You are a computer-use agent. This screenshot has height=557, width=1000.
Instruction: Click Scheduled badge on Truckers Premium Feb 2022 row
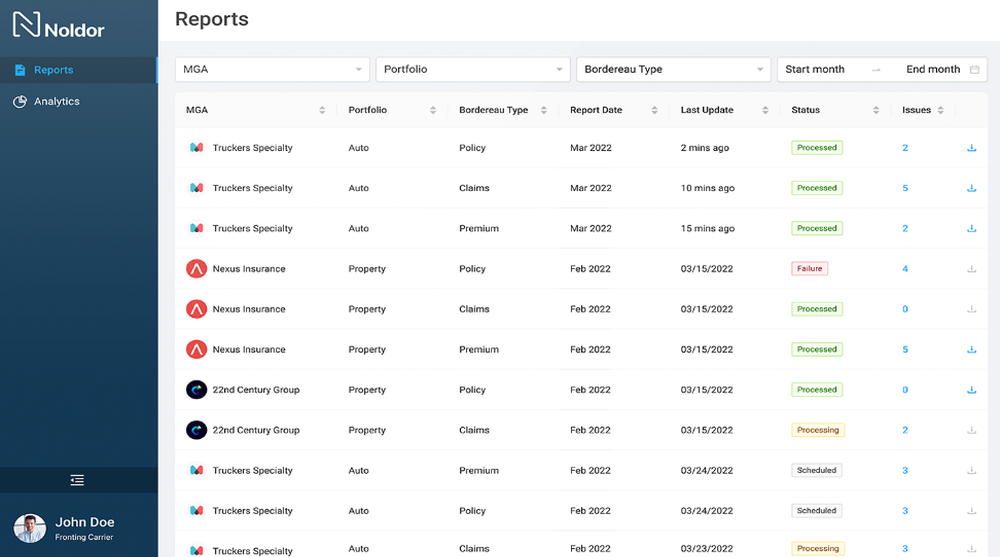click(x=816, y=470)
